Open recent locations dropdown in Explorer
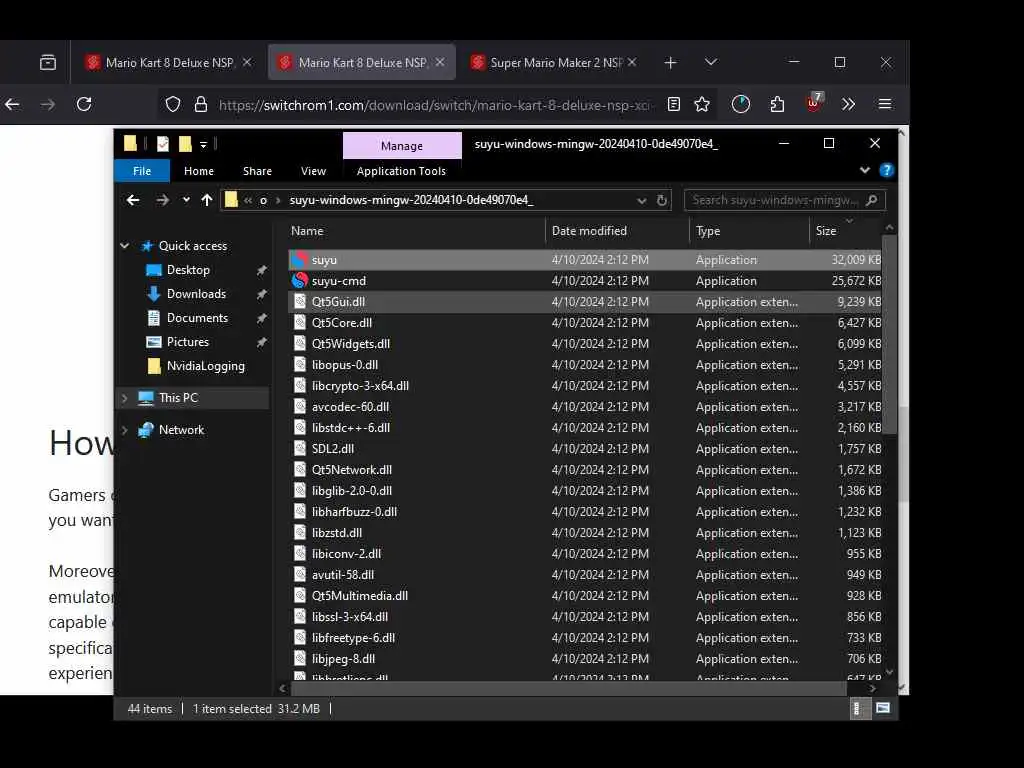The image size is (1024, 768). [186, 200]
